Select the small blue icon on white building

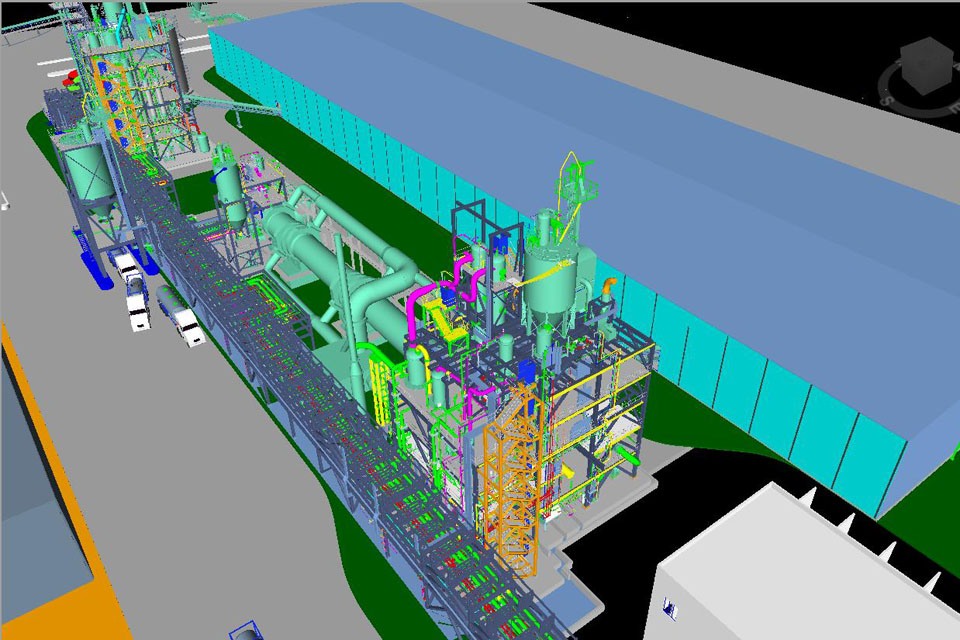click(x=671, y=608)
